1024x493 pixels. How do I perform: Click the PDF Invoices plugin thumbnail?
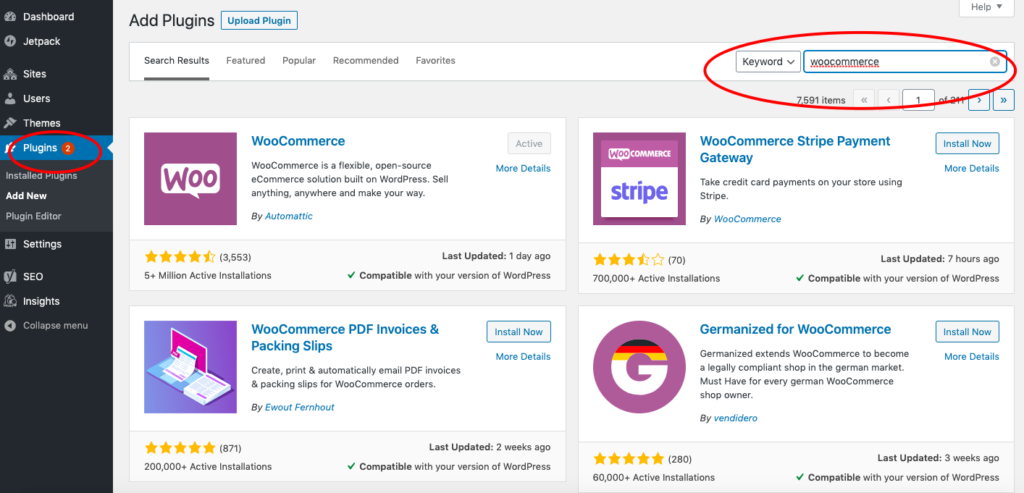tap(190, 367)
